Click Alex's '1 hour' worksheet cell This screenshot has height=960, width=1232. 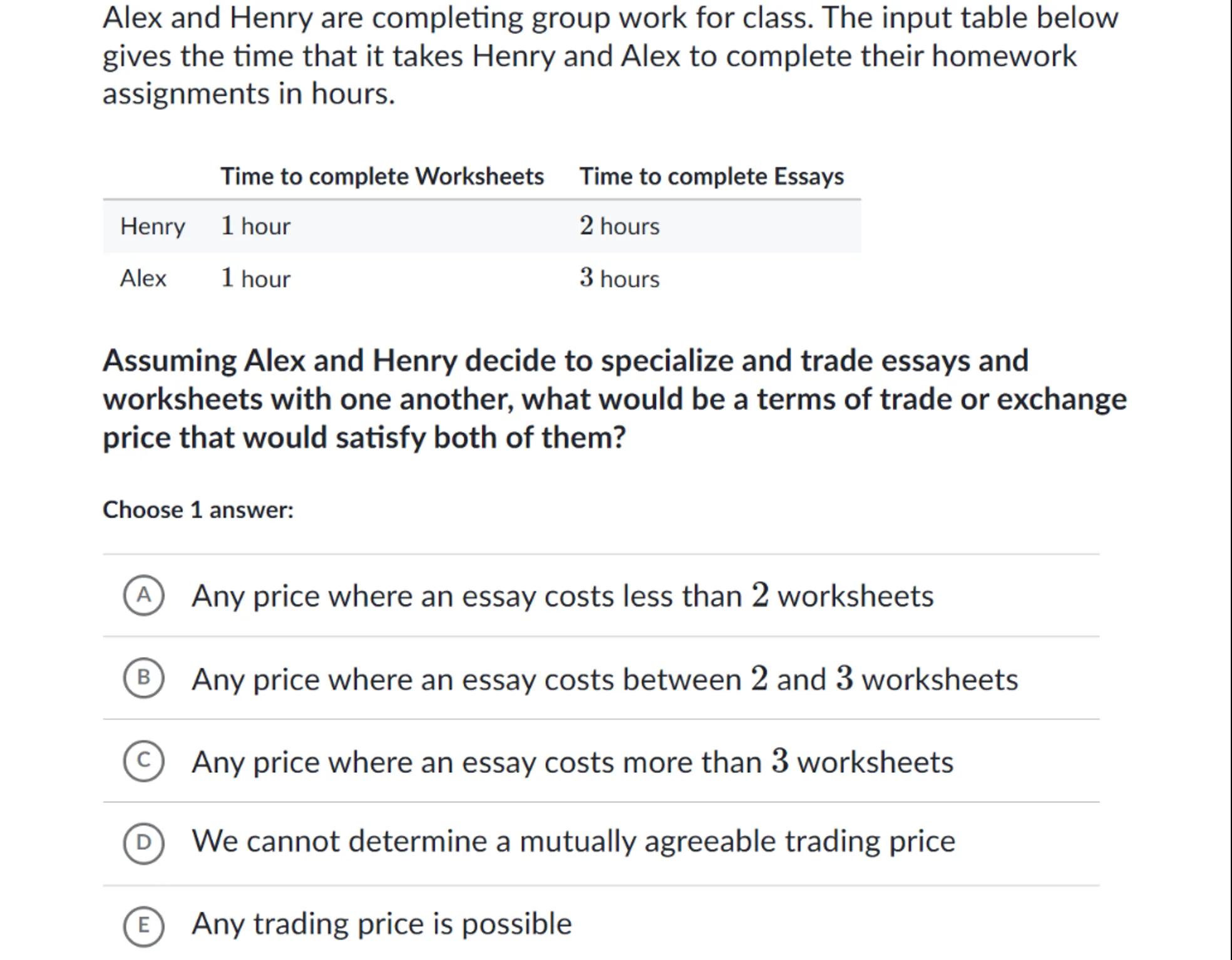coord(255,278)
